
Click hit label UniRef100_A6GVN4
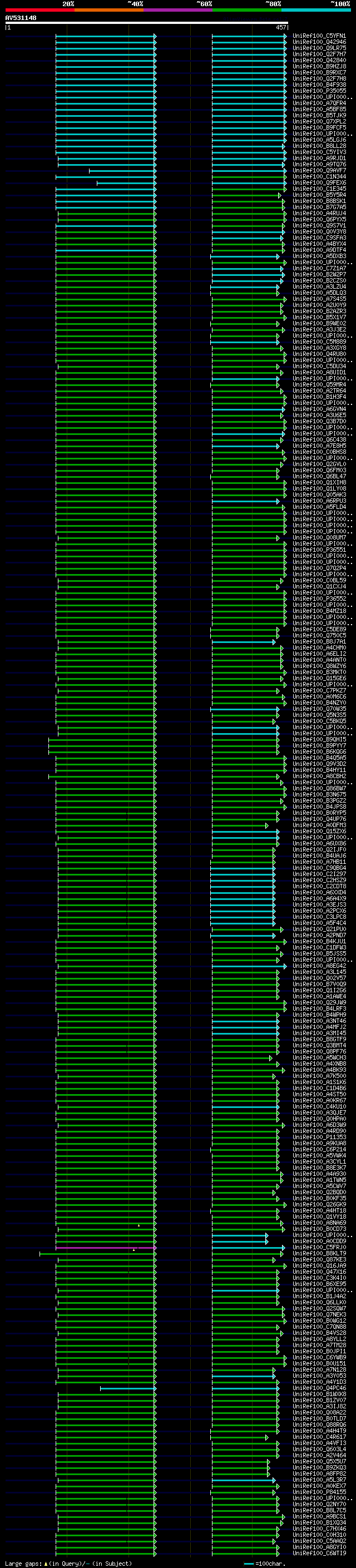tap(319, 409)
